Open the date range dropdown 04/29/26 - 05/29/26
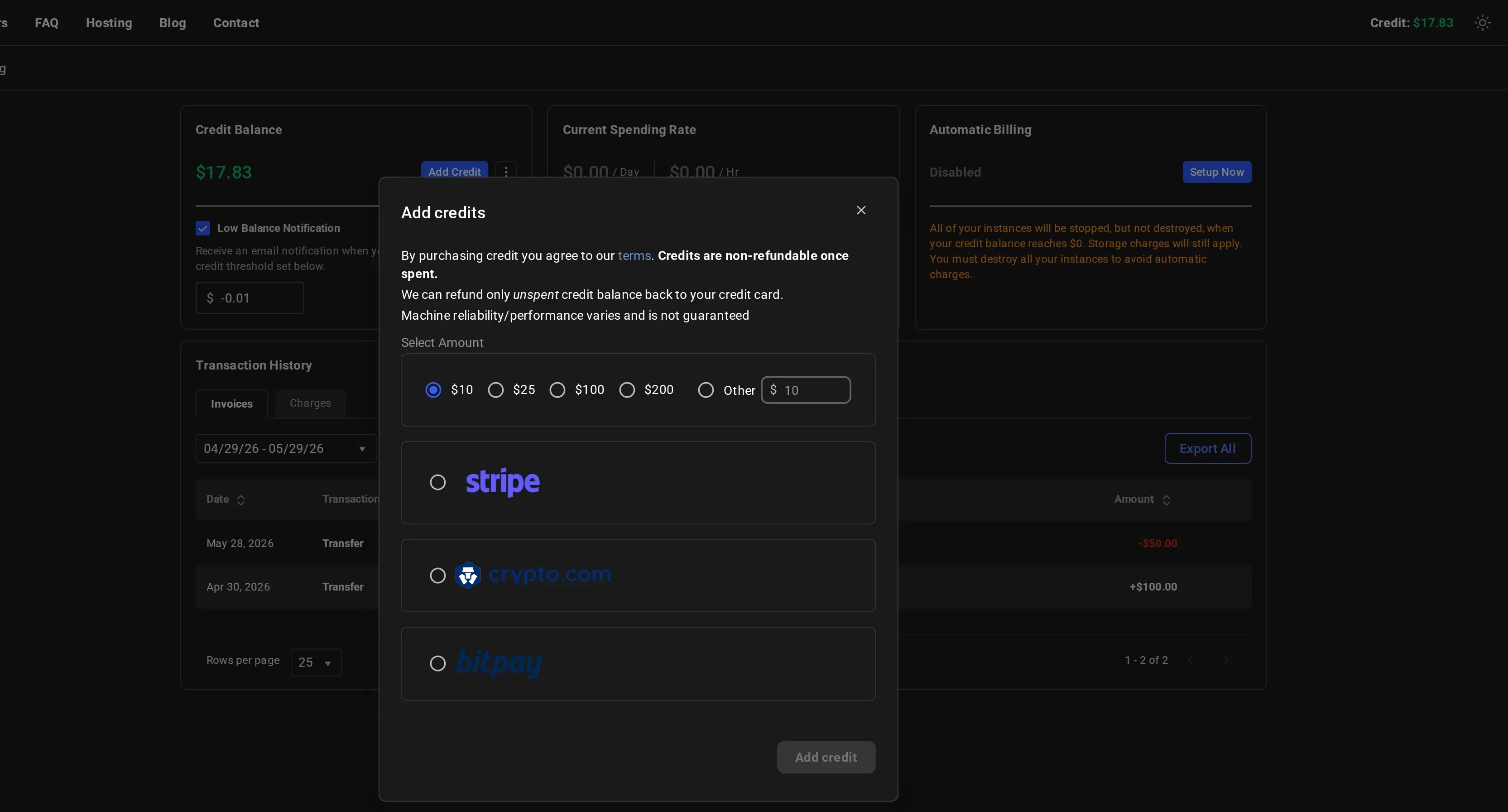The height and width of the screenshot is (812, 1508). [286, 448]
